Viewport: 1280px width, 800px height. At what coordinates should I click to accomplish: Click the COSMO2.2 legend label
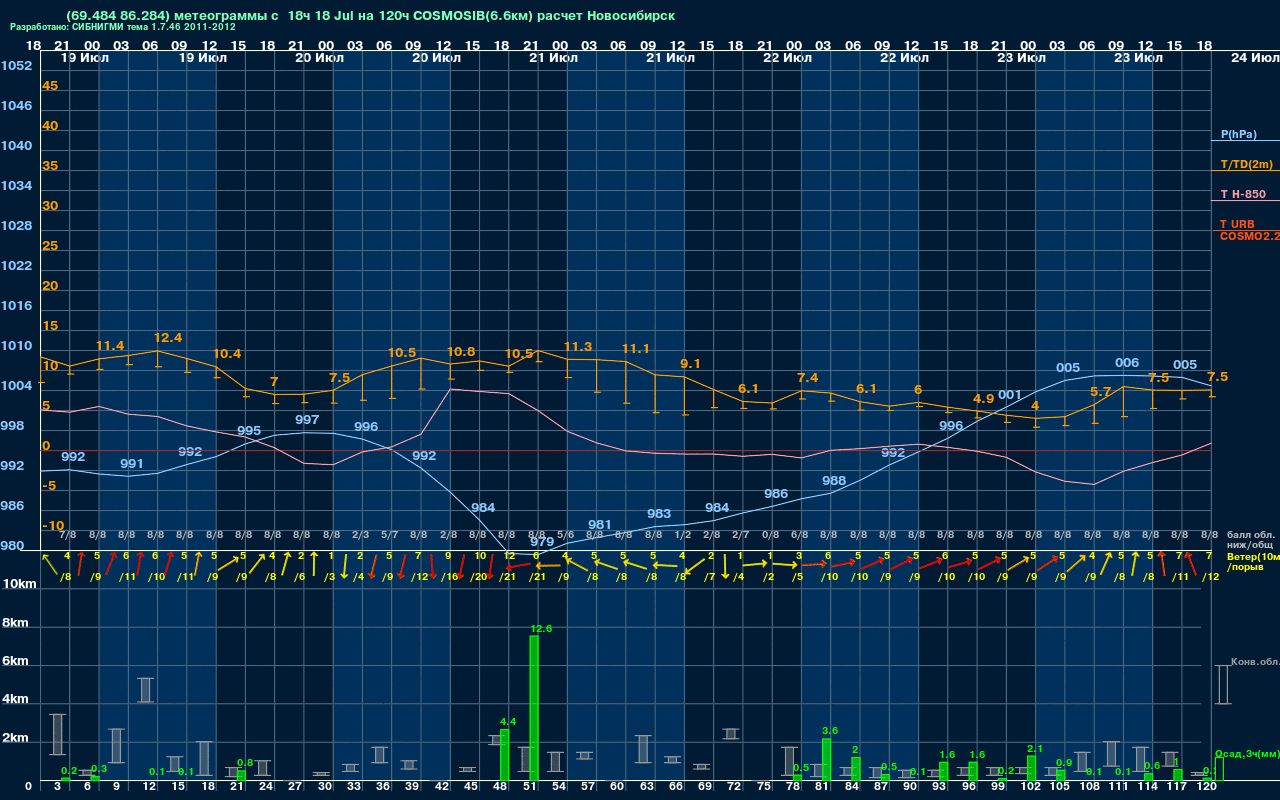pyautogui.click(x=1250, y=236)
